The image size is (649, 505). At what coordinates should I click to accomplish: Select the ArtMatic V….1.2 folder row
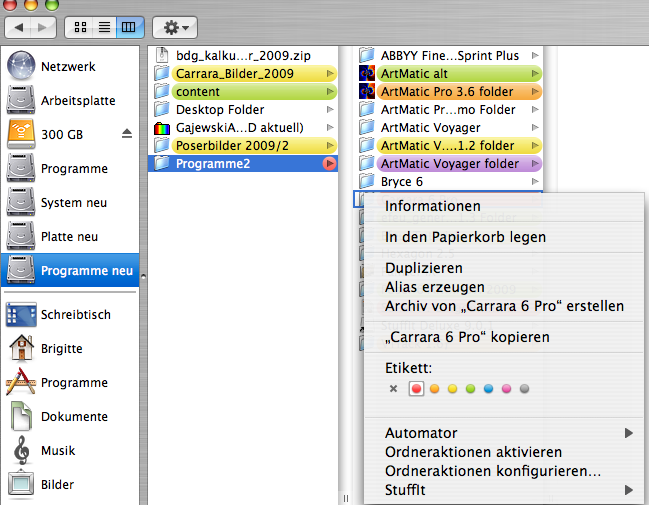click(449, 146)
